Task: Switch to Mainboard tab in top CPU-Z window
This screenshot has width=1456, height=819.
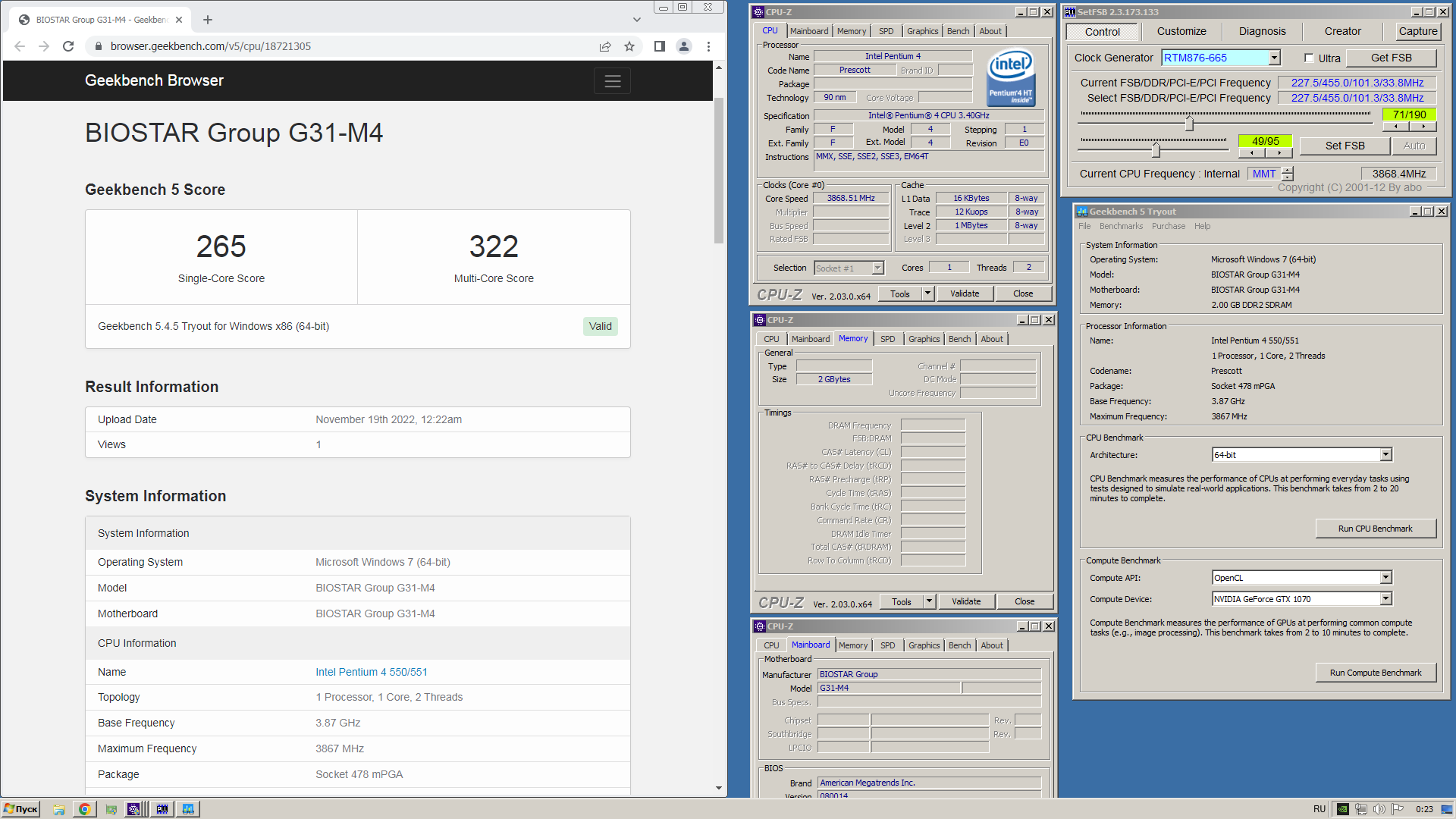Action: (808, 31)
